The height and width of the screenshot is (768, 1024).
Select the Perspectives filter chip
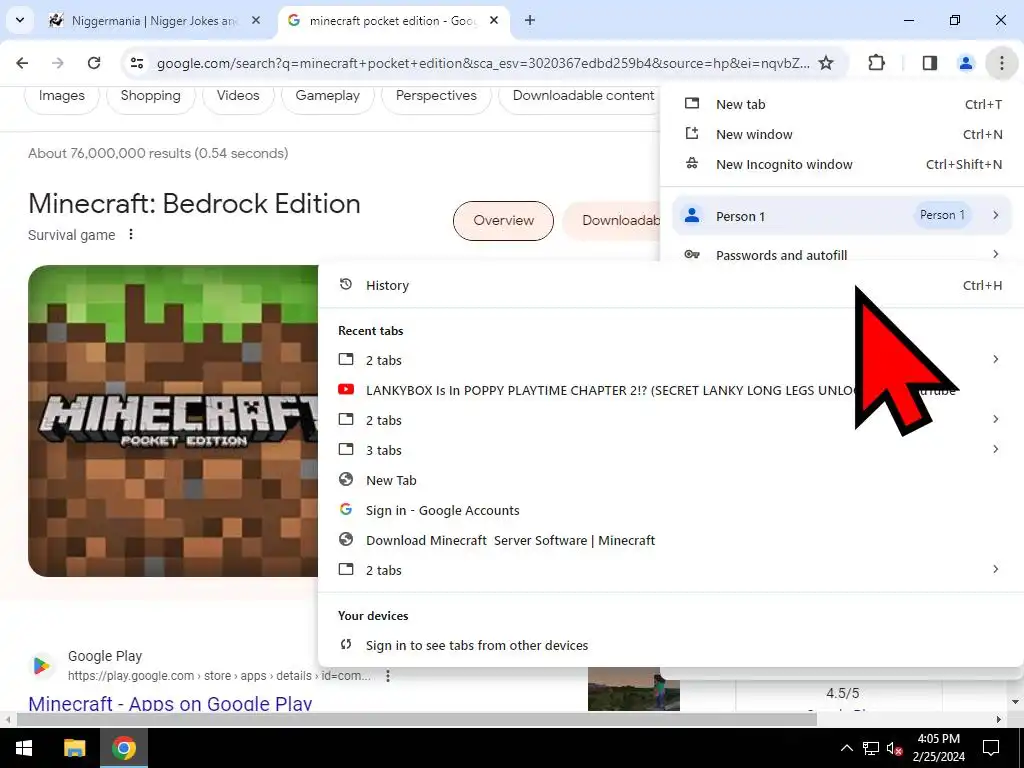tap(436, 96)
